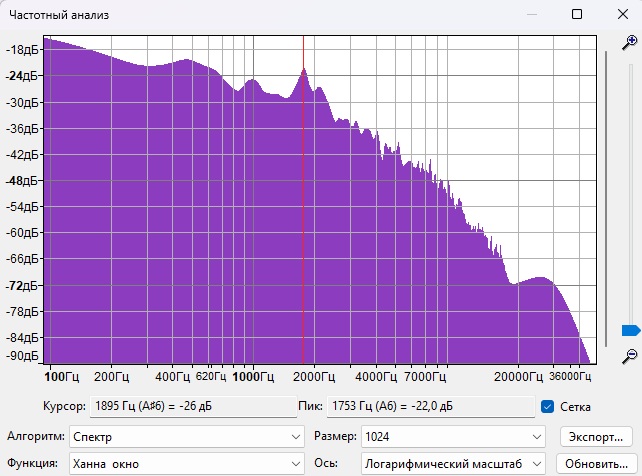Click the -18дБ axis label

[23, 50]
